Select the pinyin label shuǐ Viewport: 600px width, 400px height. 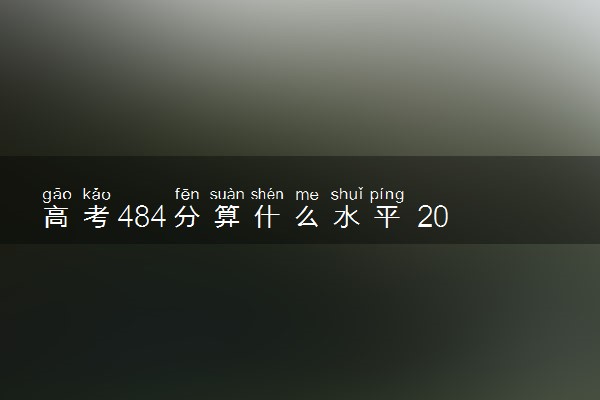tap(347, 194)
